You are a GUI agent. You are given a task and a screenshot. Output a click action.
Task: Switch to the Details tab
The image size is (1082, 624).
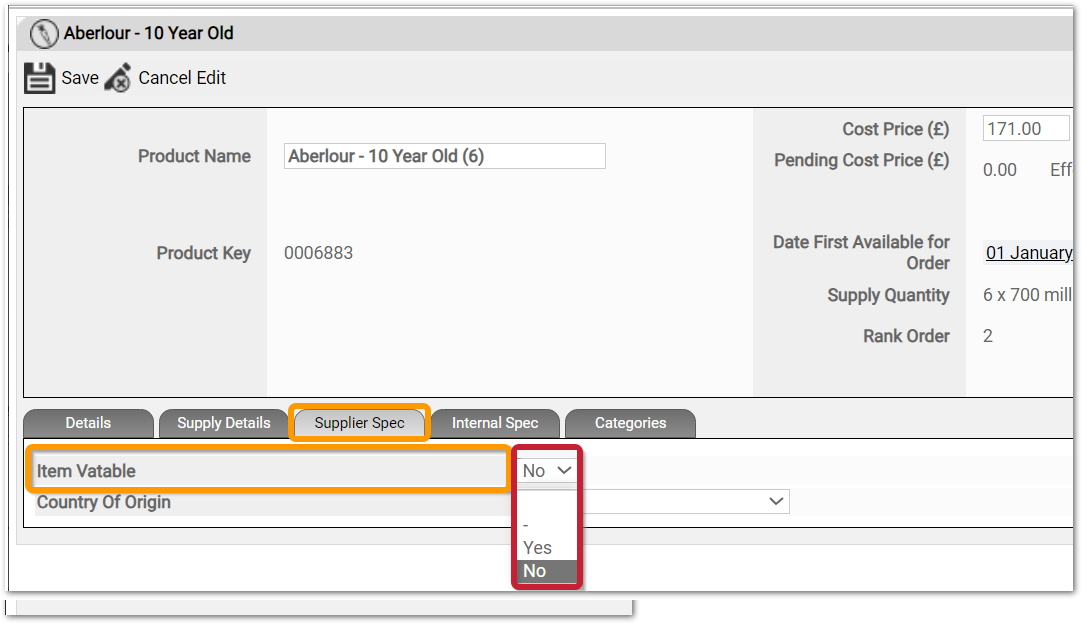(x=88, y=423)
